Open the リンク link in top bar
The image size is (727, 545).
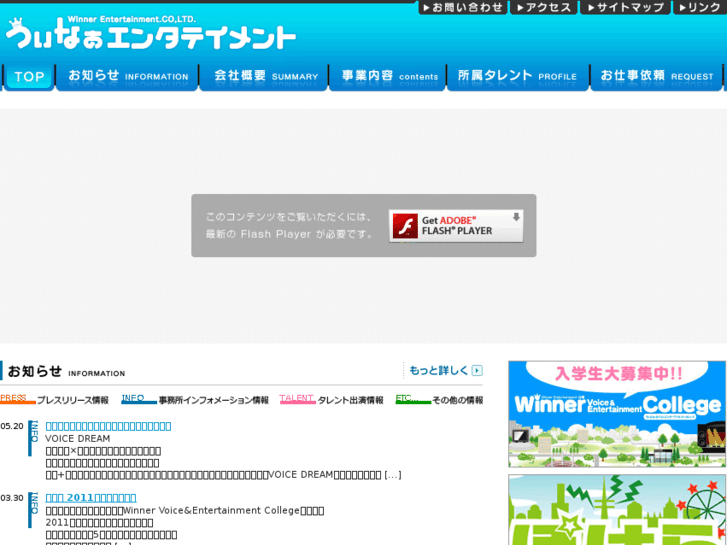tap(700, 7)
